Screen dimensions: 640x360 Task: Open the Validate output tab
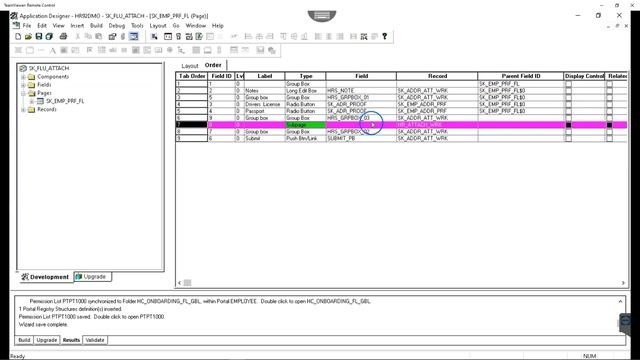(x=95, y=340)
